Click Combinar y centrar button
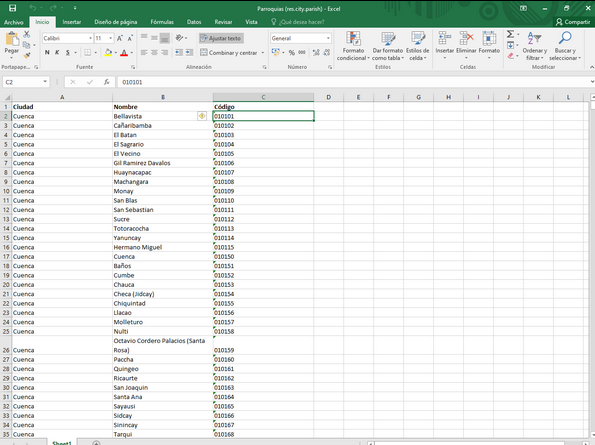Screen dimensions: 595x445 (229, 53)
